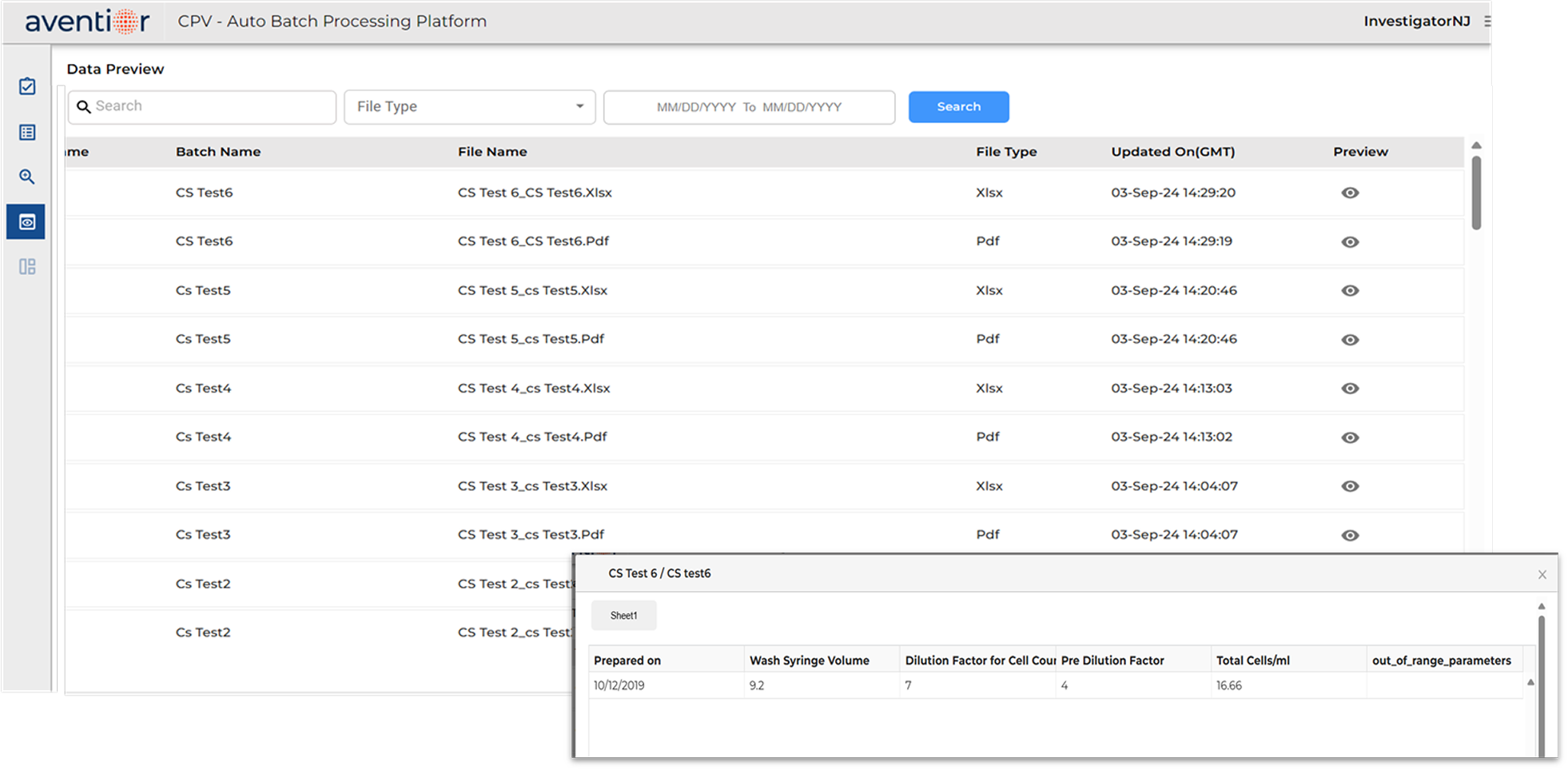Select the list view icon in sidebar
The image size is (1568, 770).
click(x=26, y=132)
